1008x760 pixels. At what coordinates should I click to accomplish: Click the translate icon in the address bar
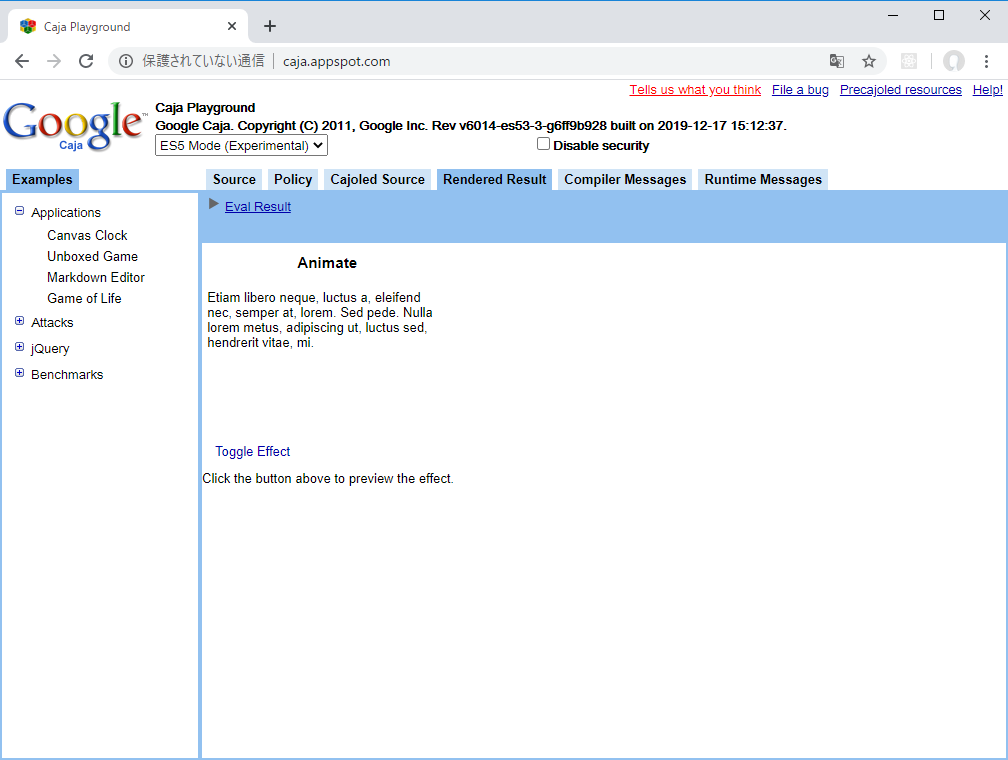click(836, 61)
